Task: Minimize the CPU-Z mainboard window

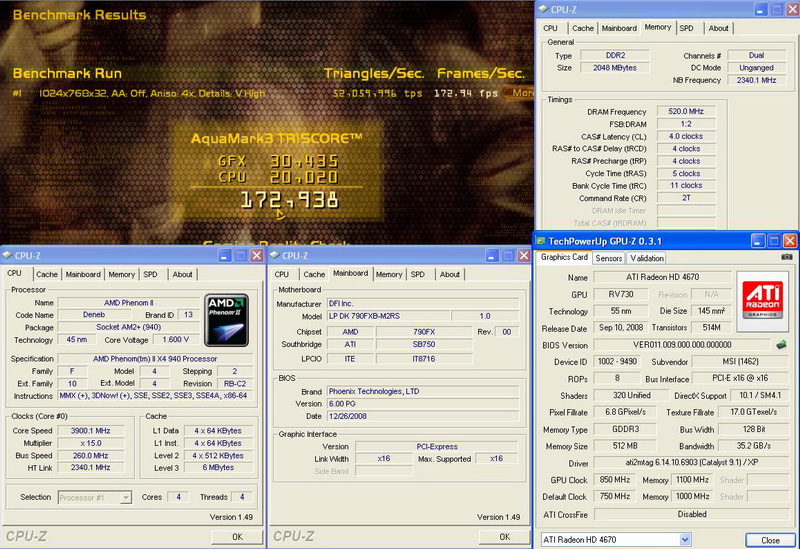Action: 491,256
